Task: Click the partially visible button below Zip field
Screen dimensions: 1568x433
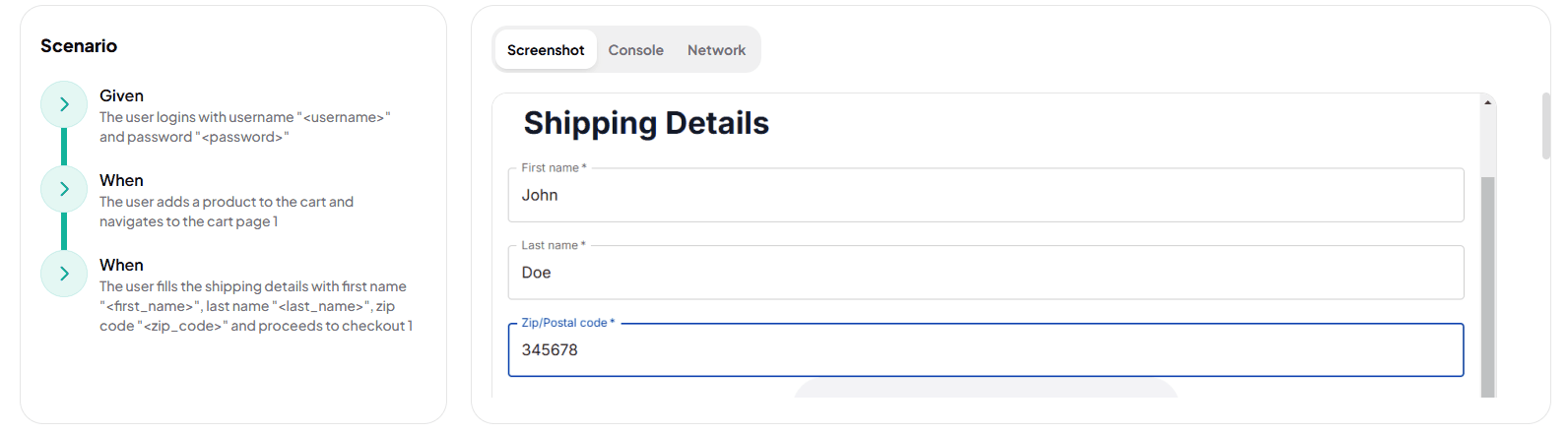Action: click(985, 389)
